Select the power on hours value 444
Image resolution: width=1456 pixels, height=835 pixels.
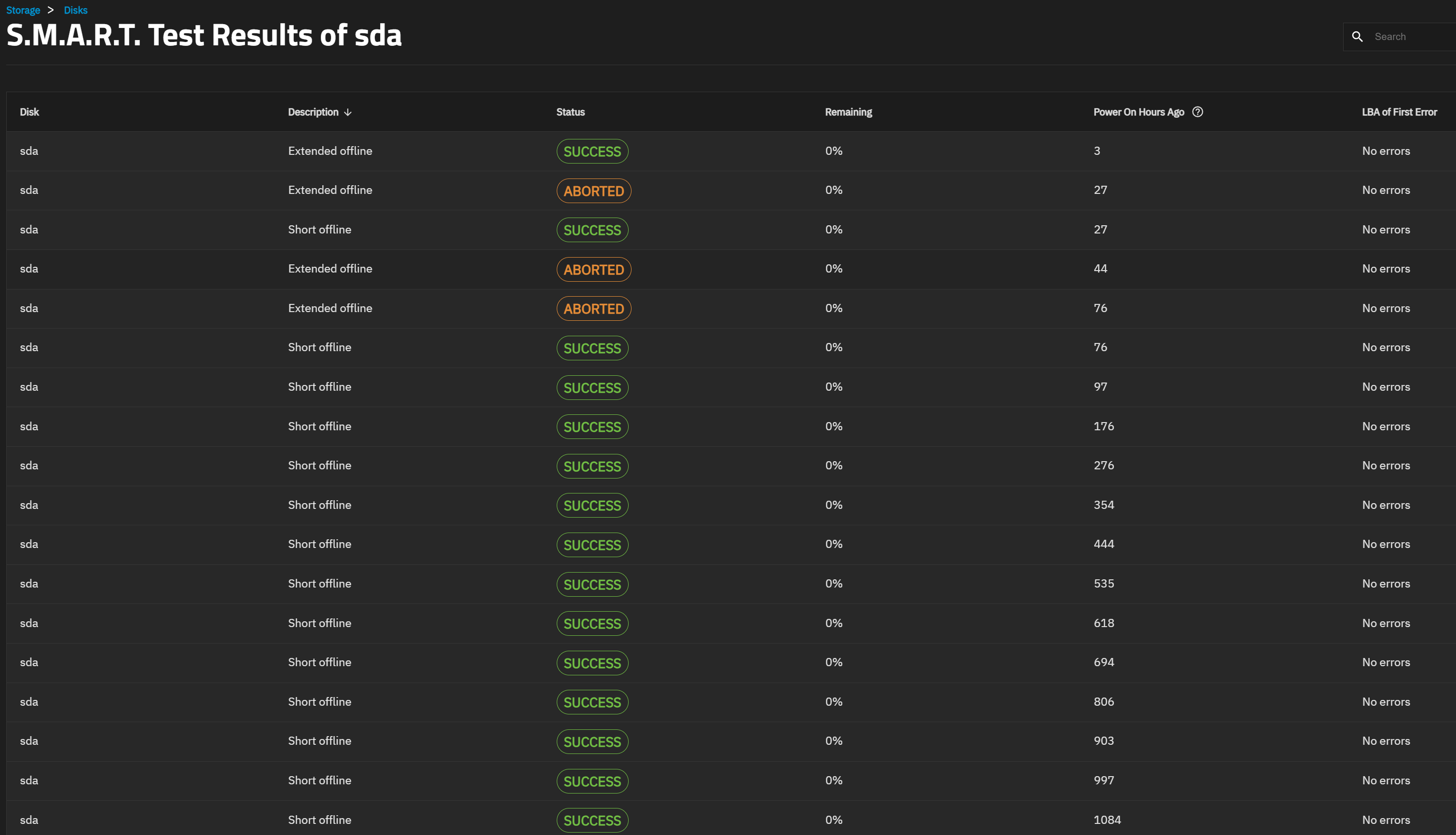tap(1103, 544)
